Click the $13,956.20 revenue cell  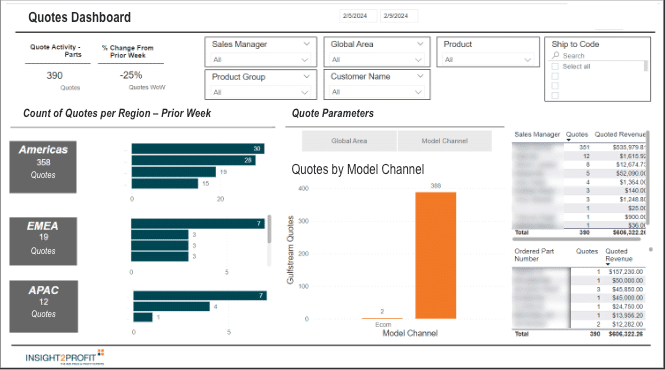pyautogui.click(x=627, y=315)
